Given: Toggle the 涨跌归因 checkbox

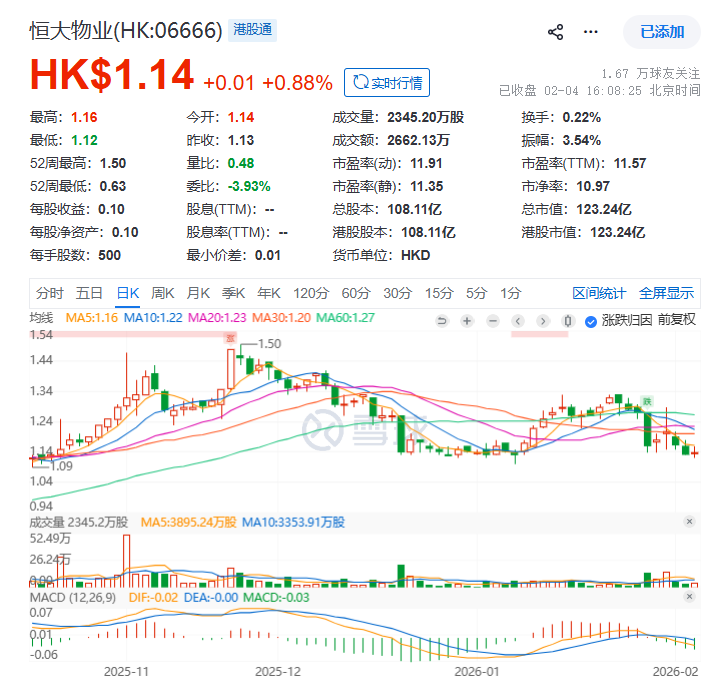Looking at the screenshot, I should click(x=591, y=321).
